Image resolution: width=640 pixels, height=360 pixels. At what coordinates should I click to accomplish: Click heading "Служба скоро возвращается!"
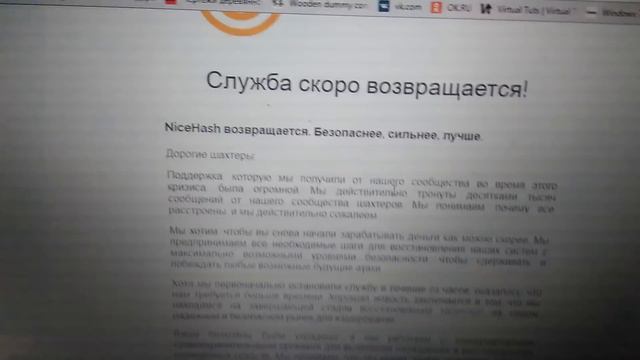click(367, 84)
